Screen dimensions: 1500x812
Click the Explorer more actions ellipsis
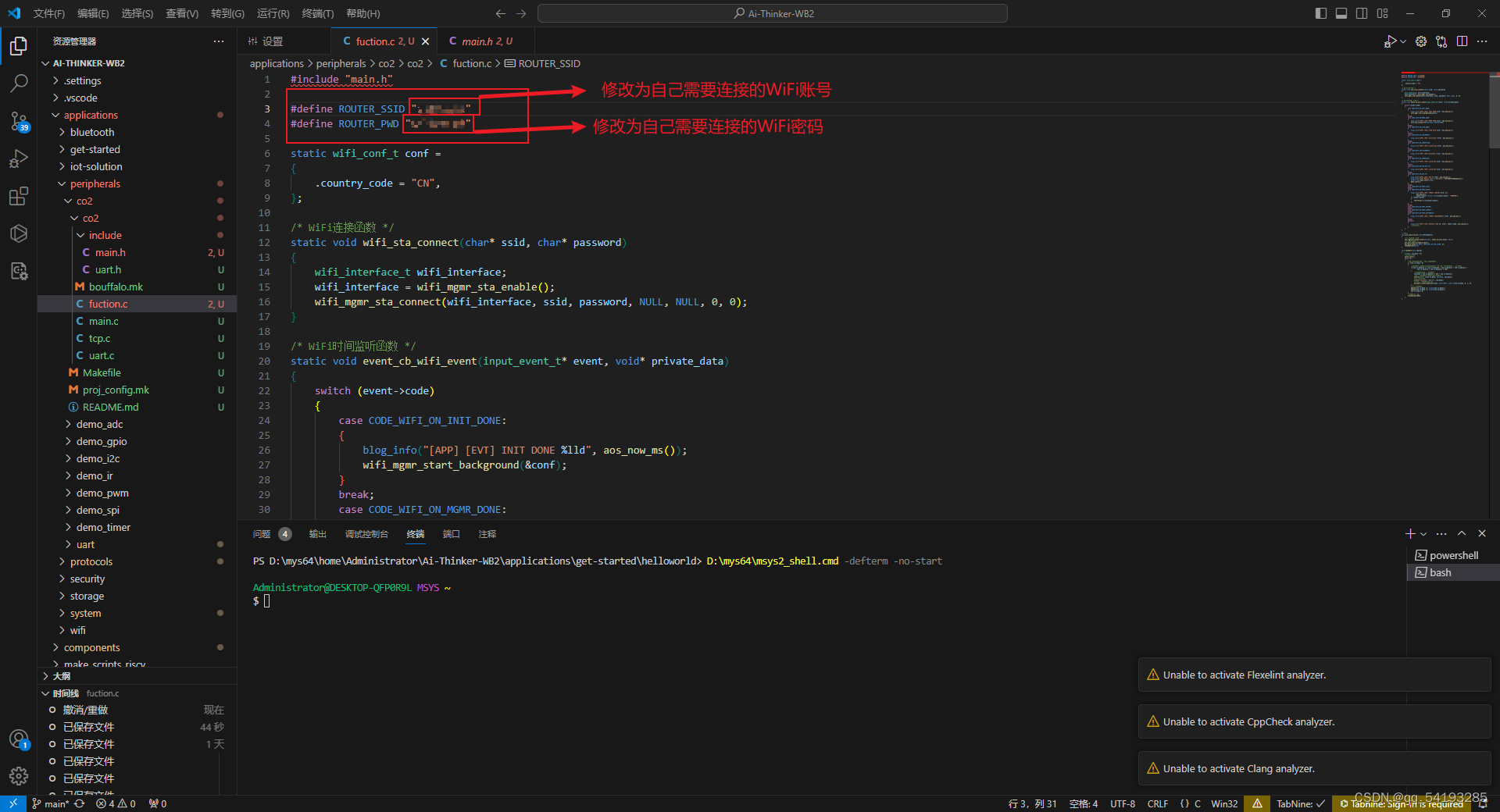coord(219,41)
